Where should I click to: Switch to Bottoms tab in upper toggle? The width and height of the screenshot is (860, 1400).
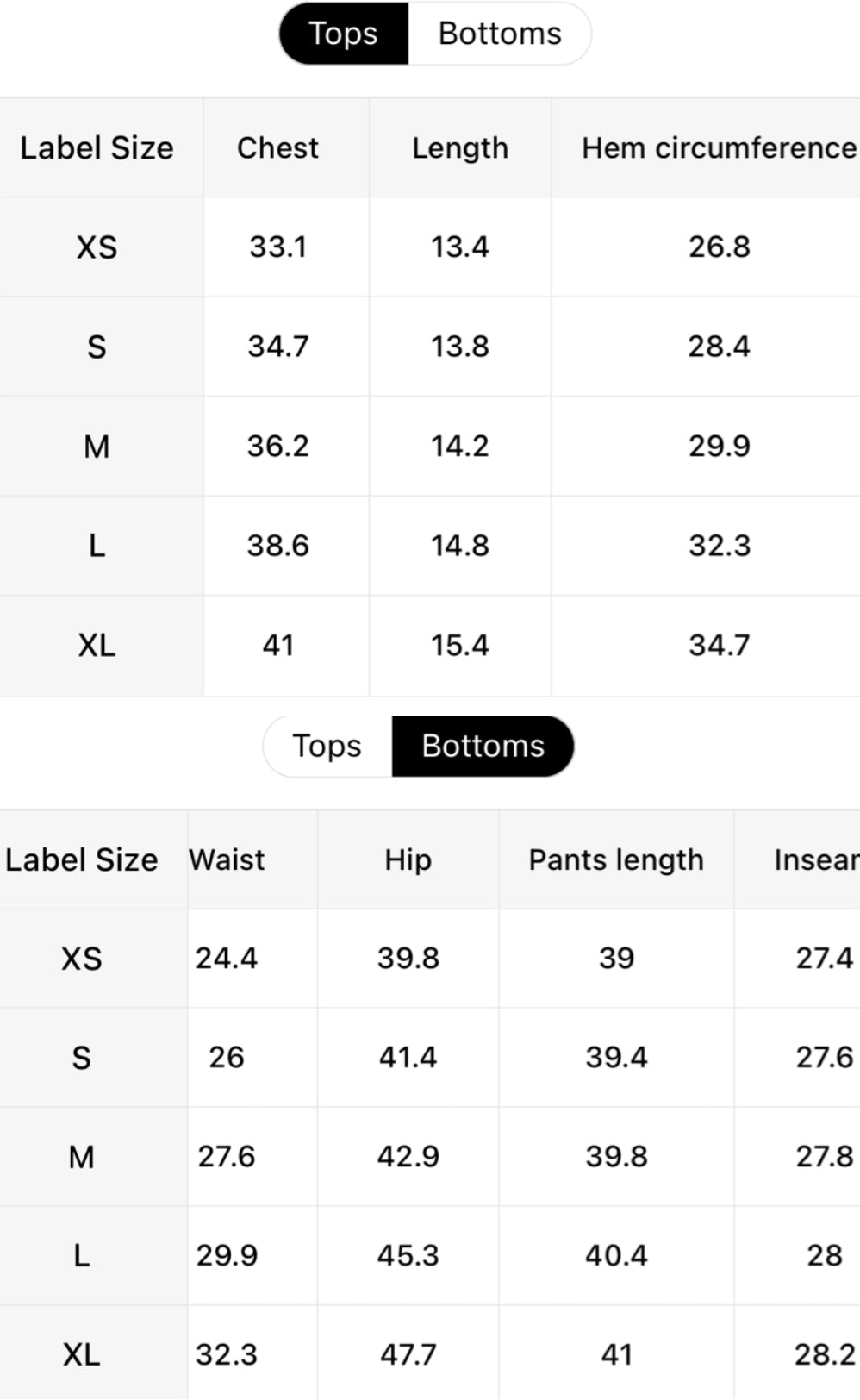coord(500,34)
